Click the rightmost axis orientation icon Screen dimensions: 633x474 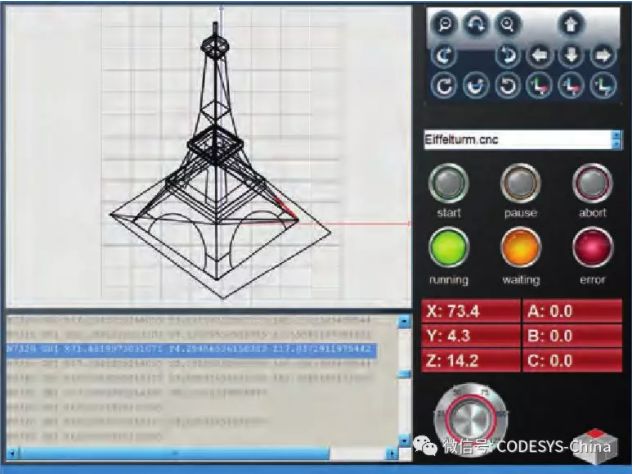click(602, 86)
